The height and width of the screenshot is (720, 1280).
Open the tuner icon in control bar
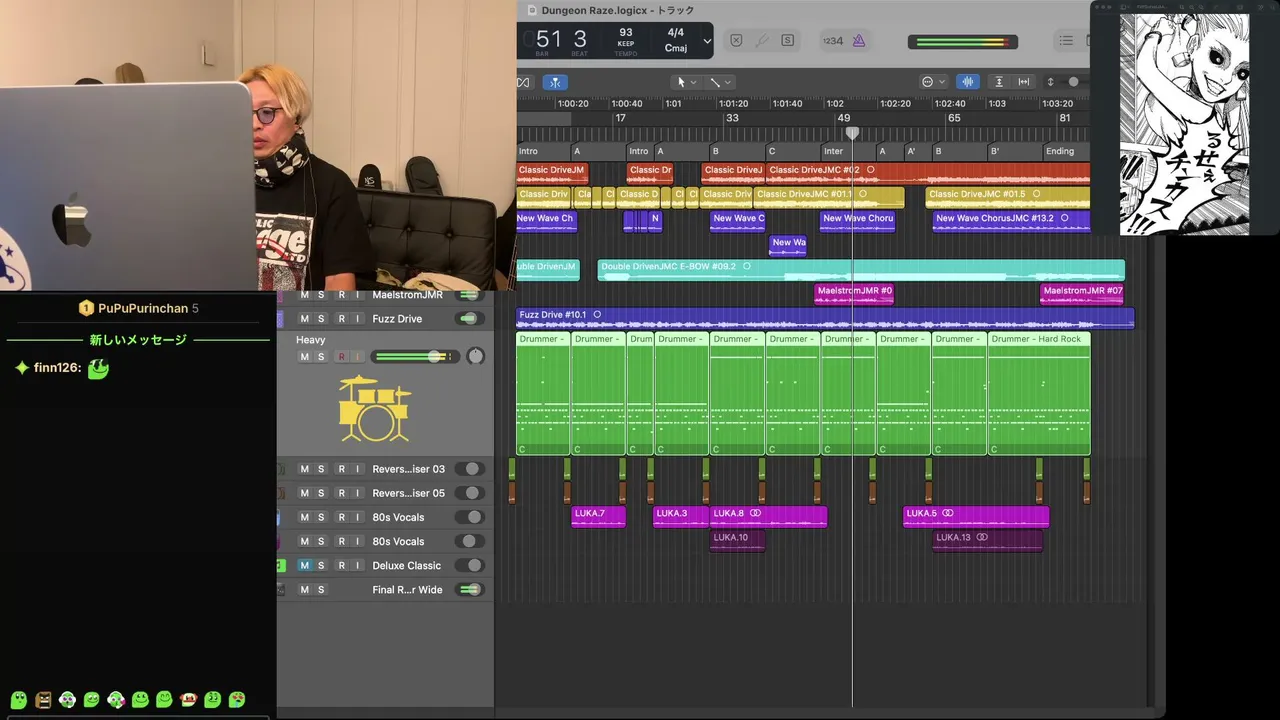(762, 41)
